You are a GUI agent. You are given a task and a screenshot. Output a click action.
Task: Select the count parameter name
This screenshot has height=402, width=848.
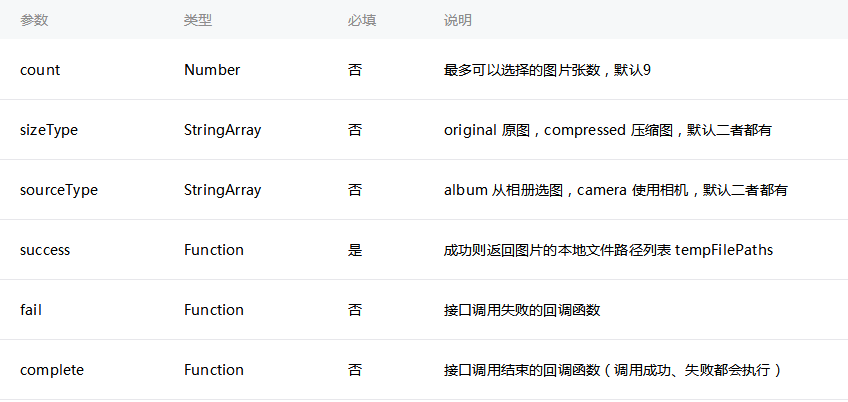(40, 70)
